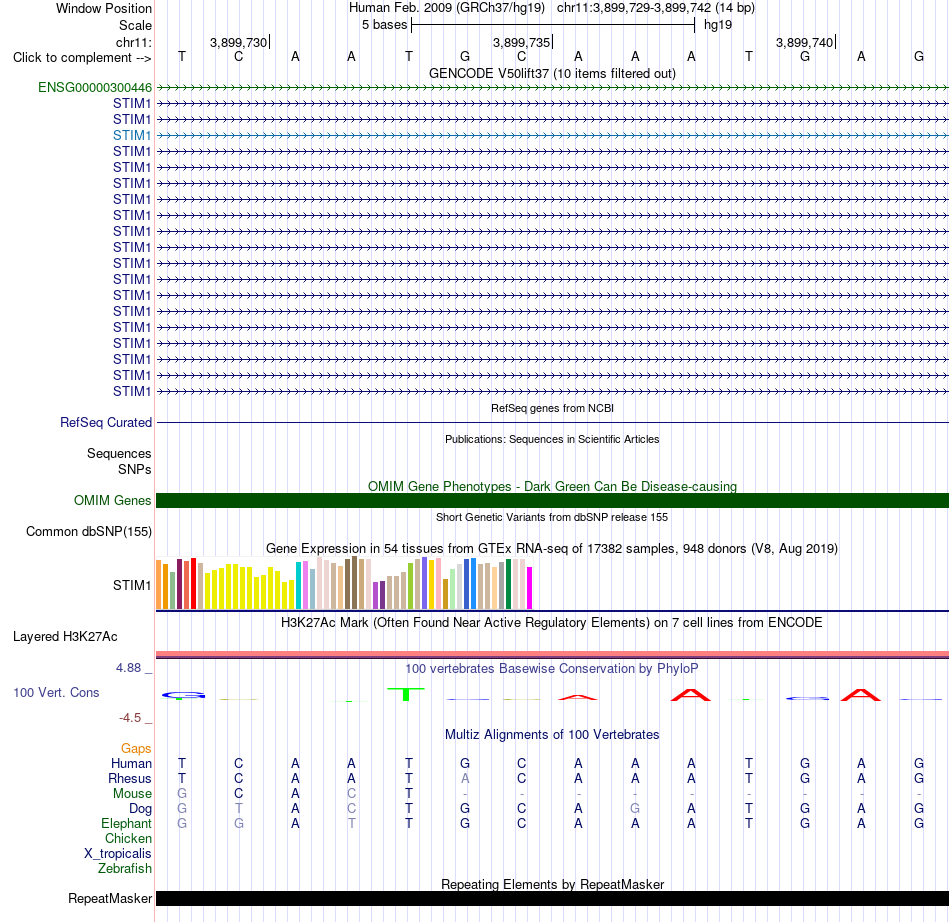
Task: Click '100 vertebrates Basewise Conservation by PhyloP' title
Action: pos(552,669)
